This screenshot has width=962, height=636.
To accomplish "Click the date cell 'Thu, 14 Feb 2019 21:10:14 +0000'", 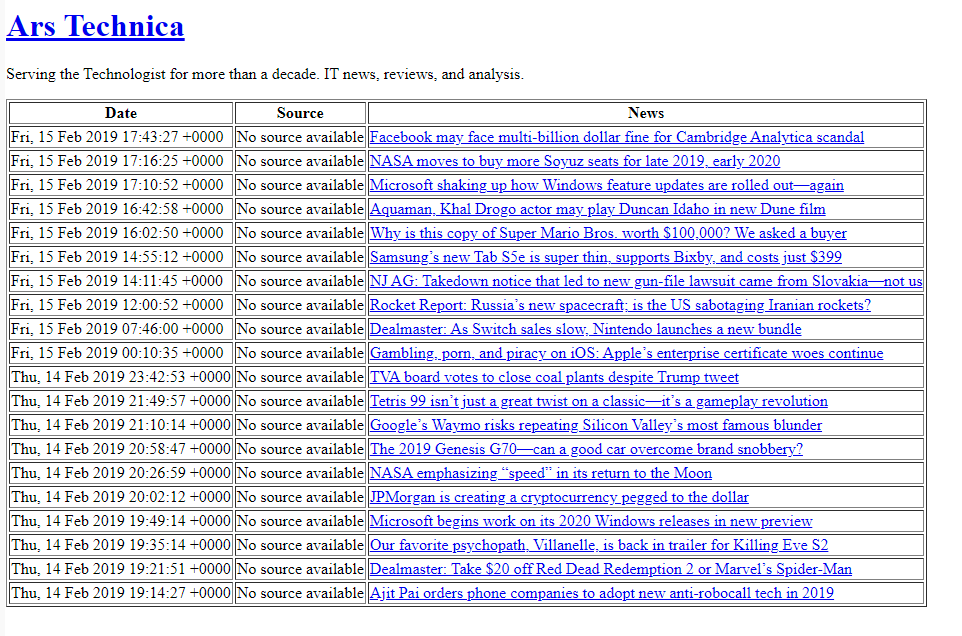I will click(x=121, y=424).
